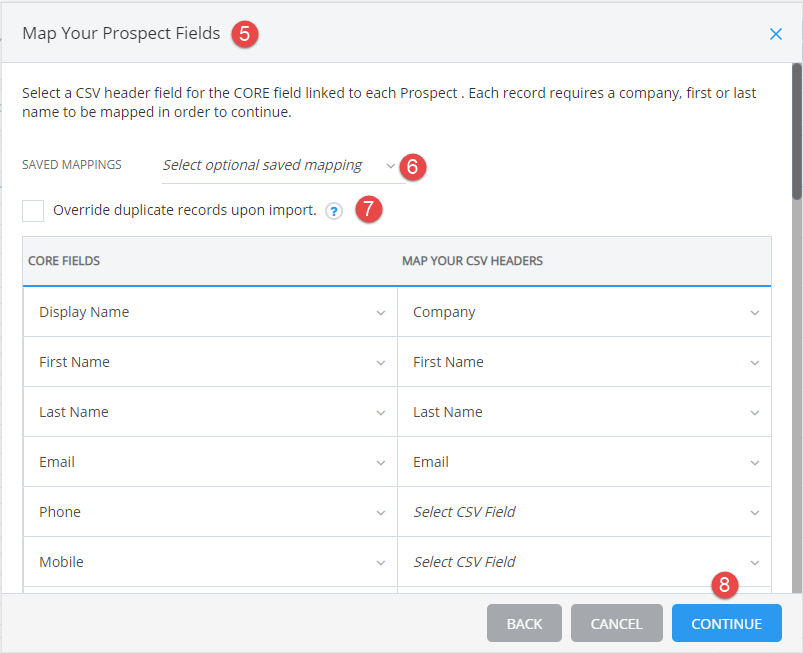This screenshot has height=653, width=803.
Task: Open the Mobile core field dropdown
Action: coord(210,562)
